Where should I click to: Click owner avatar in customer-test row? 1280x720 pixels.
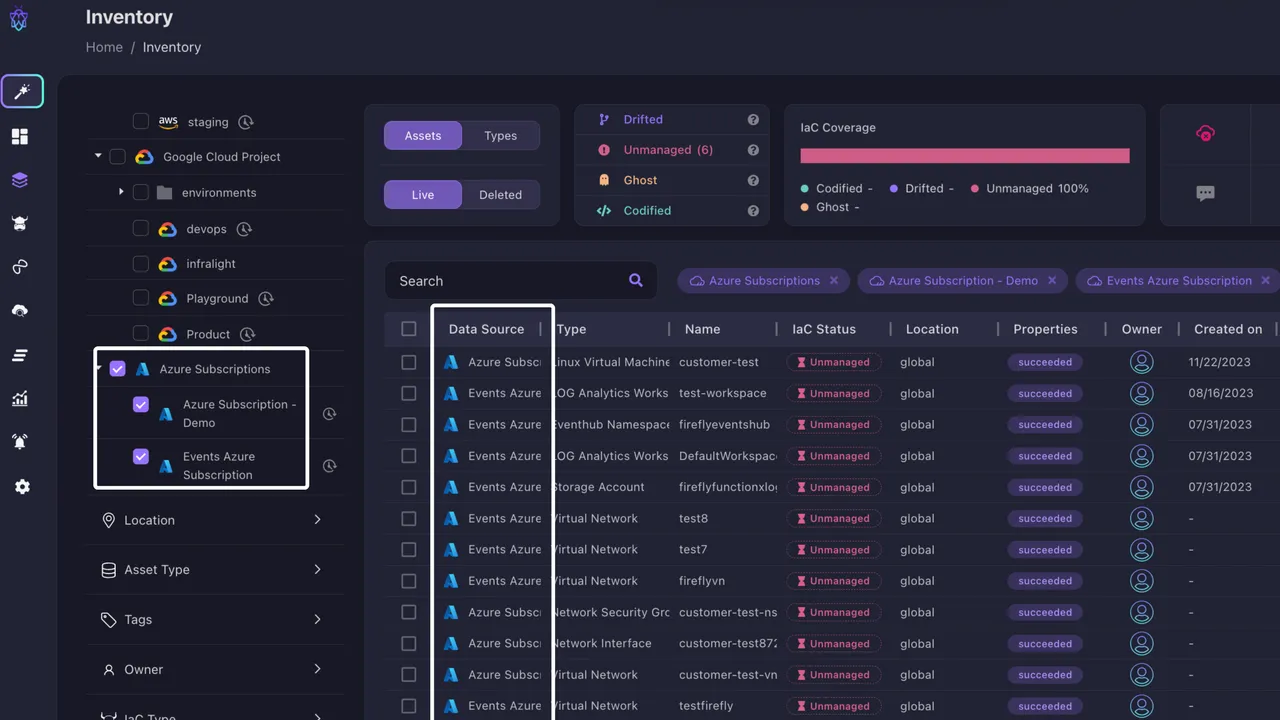1141,362
